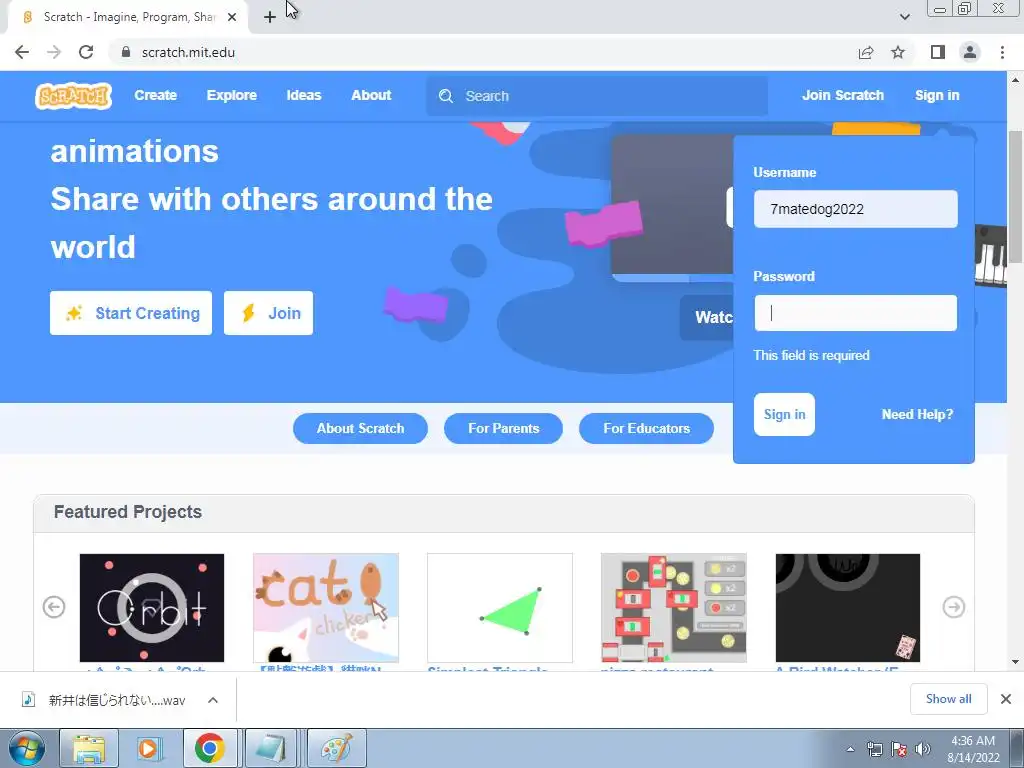
Task: Open the Need Help? link
Action: [x=917, y=414]
